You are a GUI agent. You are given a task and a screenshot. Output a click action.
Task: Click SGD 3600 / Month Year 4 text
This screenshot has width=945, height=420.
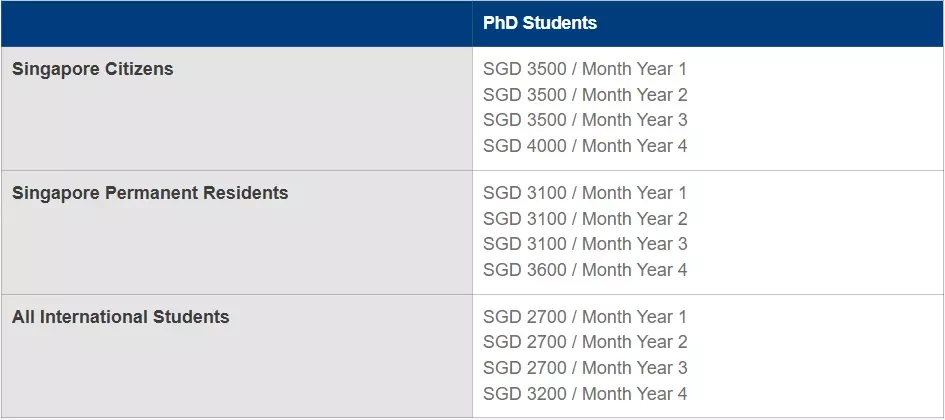click(585, 270)
